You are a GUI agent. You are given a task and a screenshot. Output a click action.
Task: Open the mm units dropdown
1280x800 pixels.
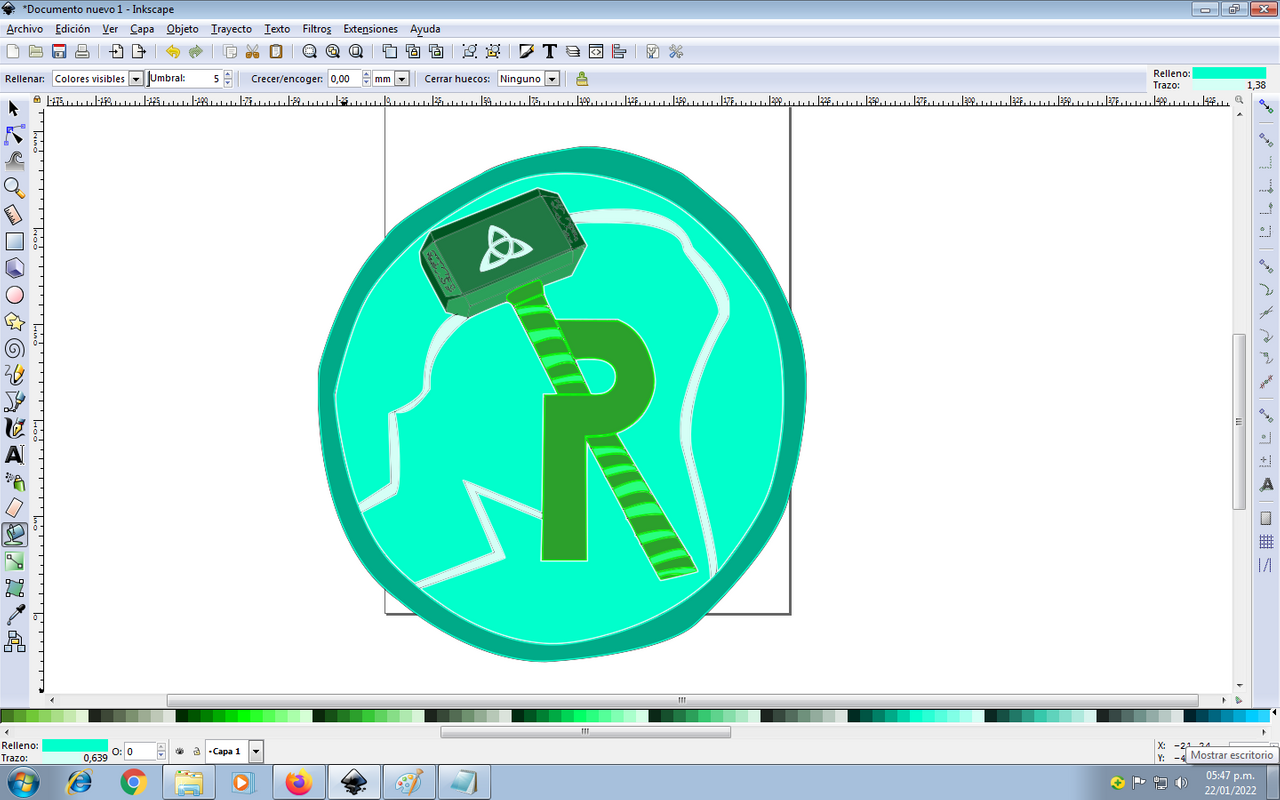402,78
